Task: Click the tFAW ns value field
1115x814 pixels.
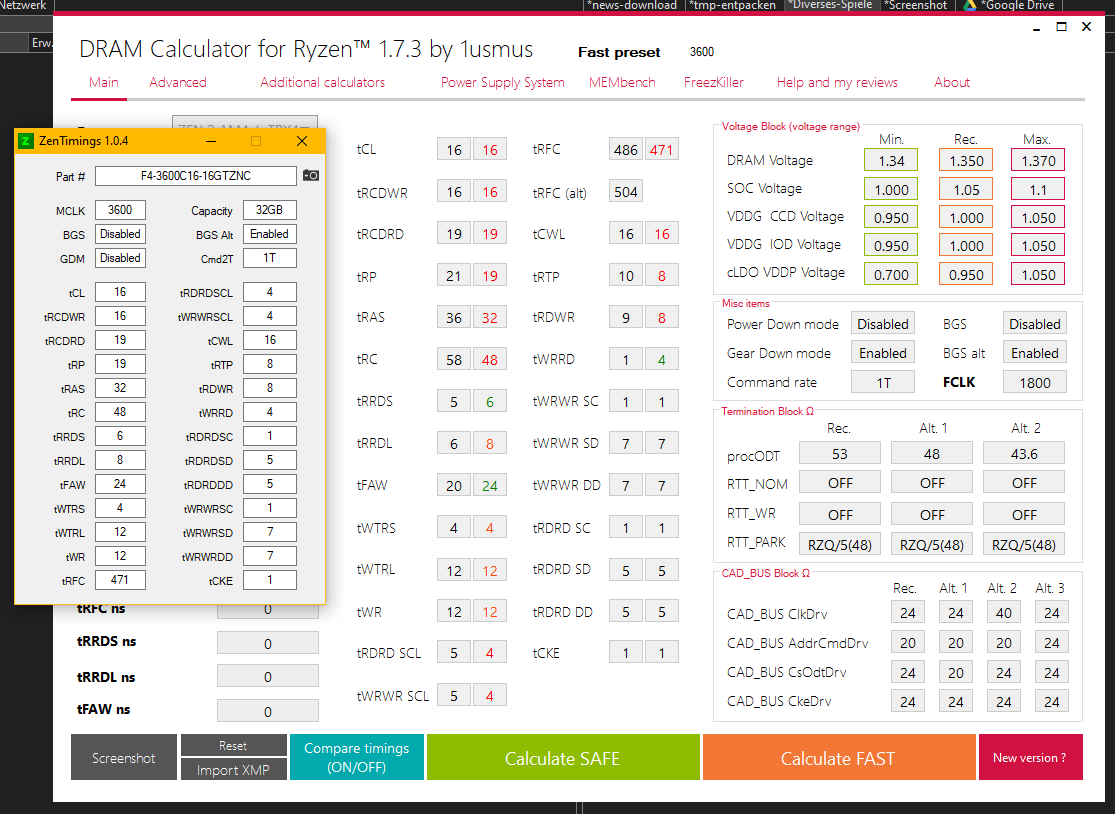Action: pyautogui.click(x=267, y=711)
